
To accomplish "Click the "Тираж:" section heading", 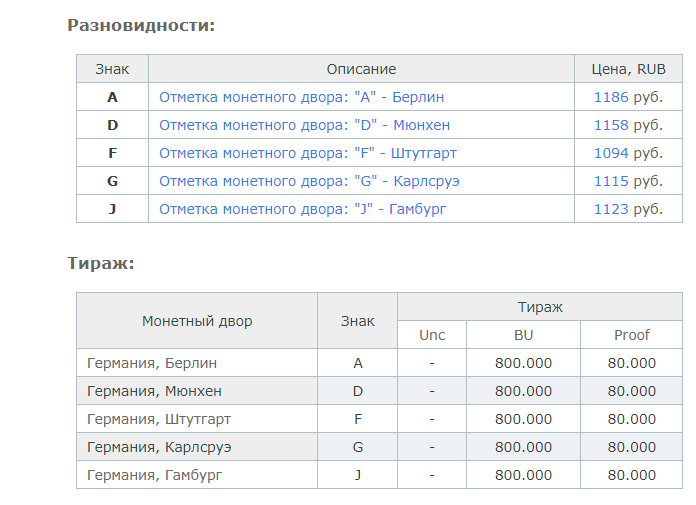I will pos(101,263).
